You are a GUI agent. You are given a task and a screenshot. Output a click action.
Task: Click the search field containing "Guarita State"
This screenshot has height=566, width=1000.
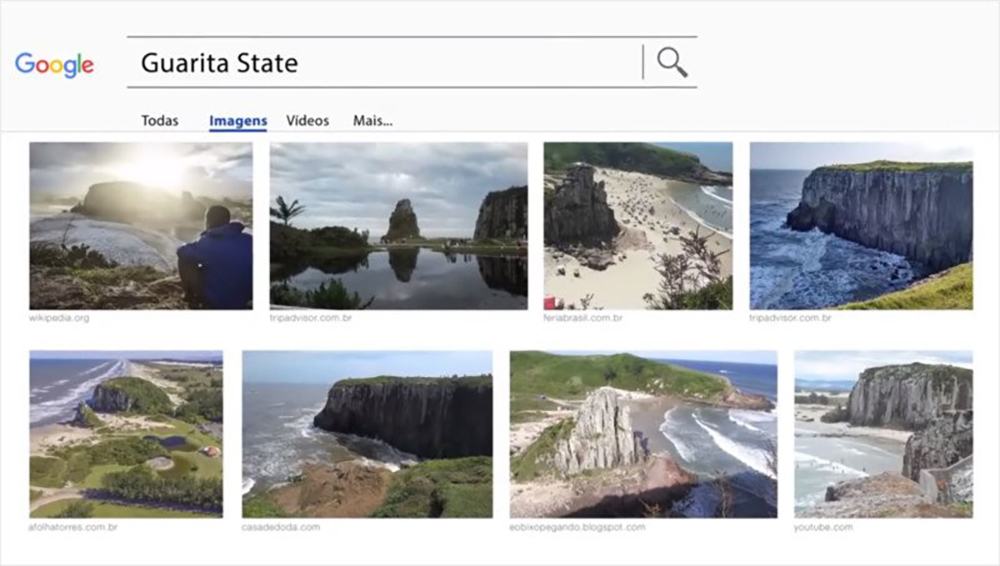[x=385, y=63]
